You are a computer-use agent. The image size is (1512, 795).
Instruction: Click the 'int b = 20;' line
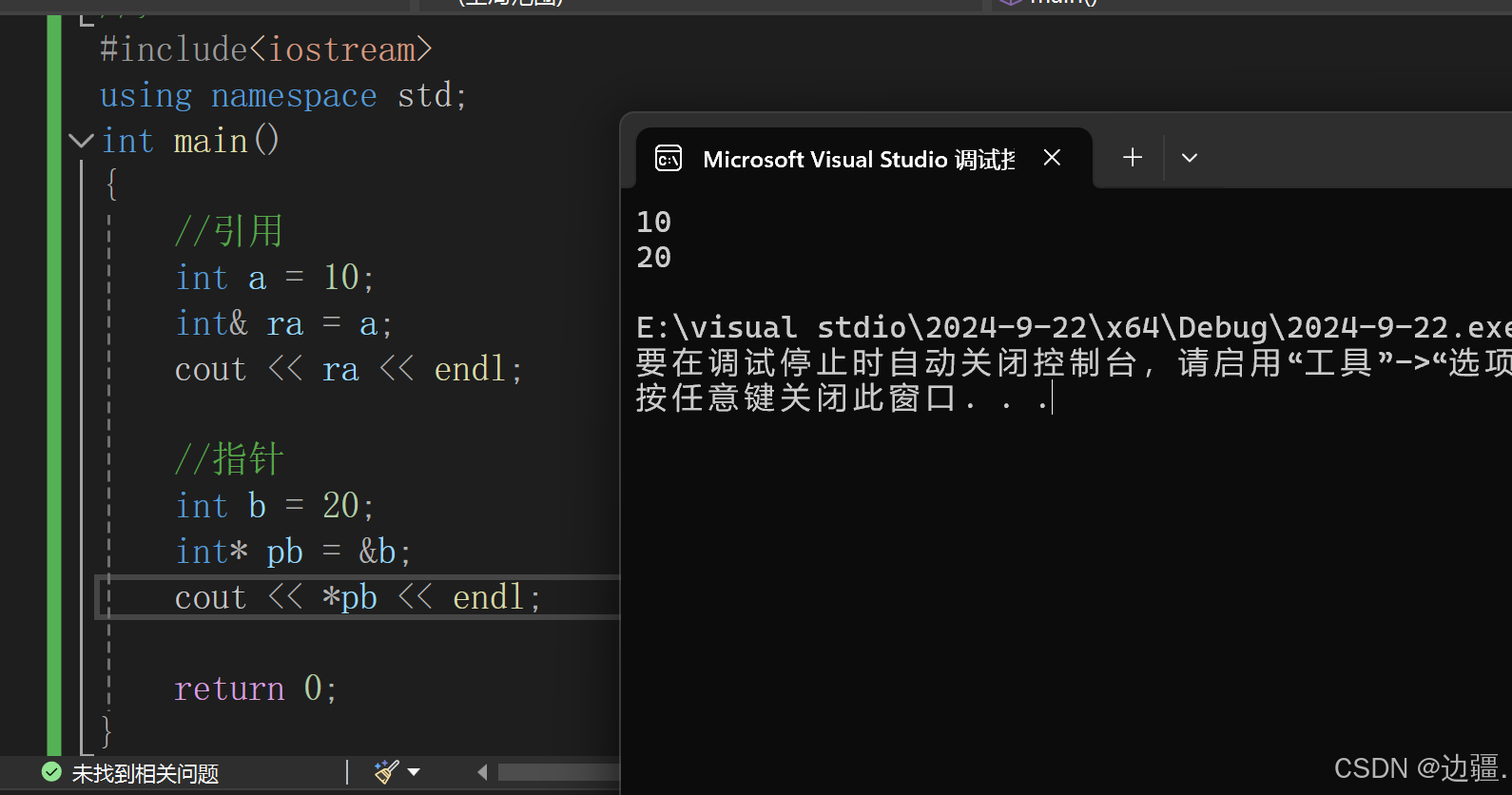pyautogui.click(x=275, y=506)
